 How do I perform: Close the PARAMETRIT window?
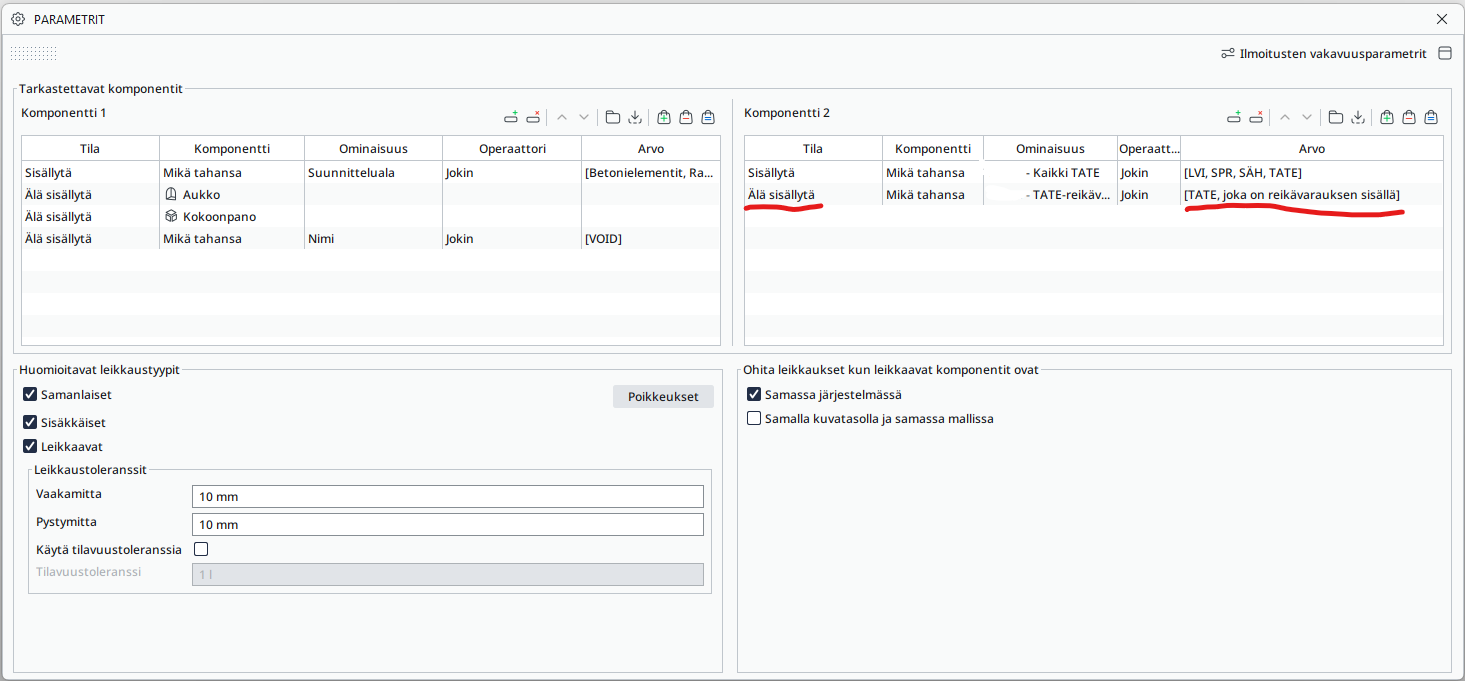click(1442, 19)
